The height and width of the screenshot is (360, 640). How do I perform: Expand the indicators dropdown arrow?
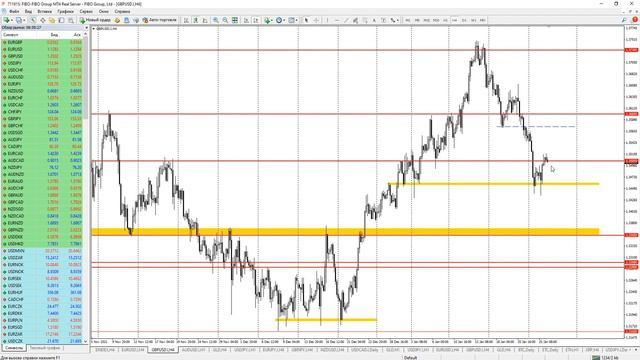(272, 20)
